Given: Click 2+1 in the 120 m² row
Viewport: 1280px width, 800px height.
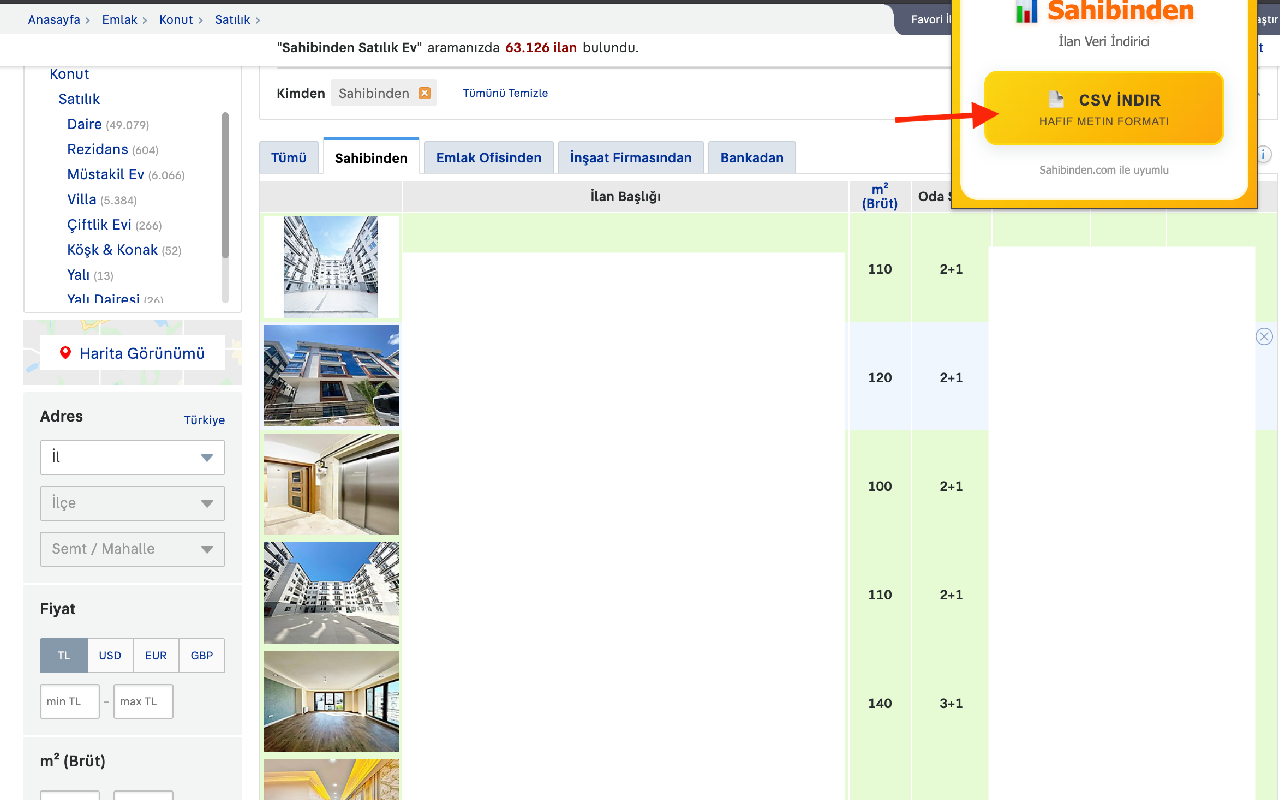Looking at the screenshot, I should pos(951,377).
